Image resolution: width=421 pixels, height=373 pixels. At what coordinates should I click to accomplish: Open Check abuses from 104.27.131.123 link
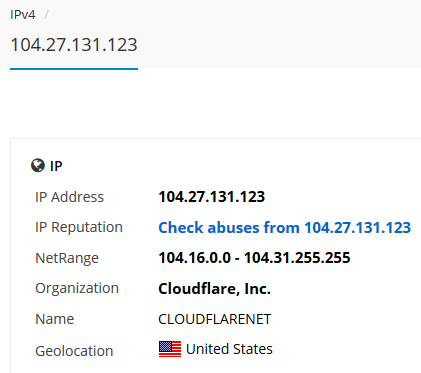coord(285,228)
